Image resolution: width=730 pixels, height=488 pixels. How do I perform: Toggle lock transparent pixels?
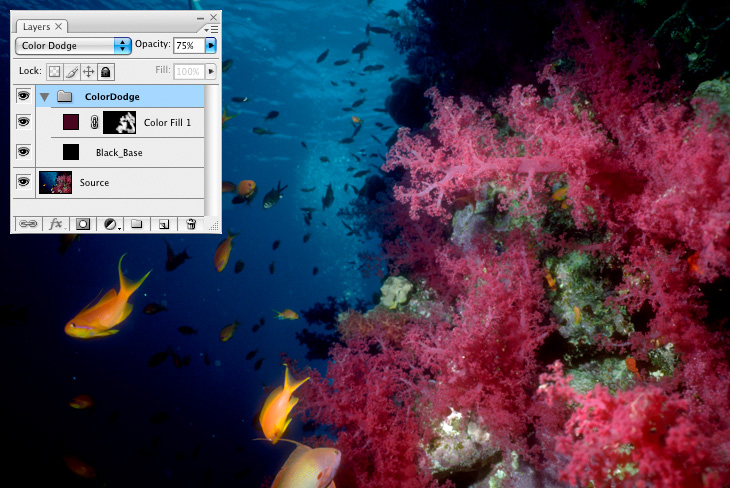point(55,72)
